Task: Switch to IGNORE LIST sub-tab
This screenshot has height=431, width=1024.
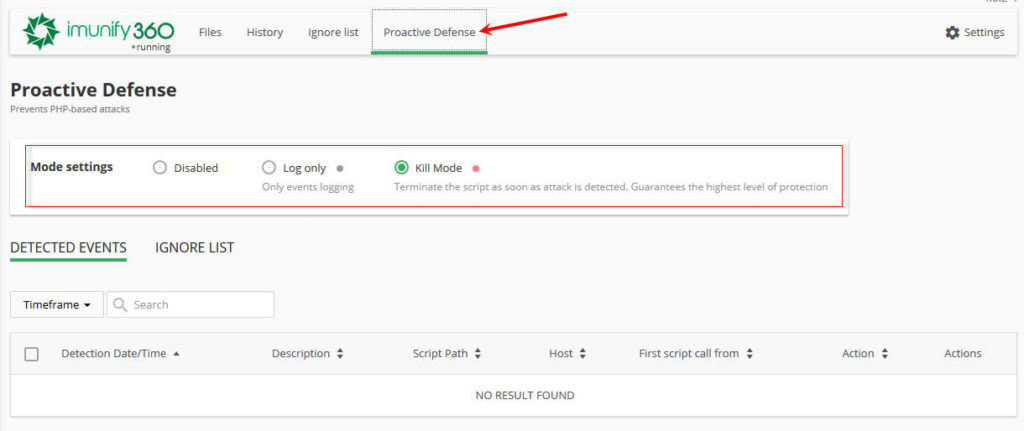Action: 195,247
